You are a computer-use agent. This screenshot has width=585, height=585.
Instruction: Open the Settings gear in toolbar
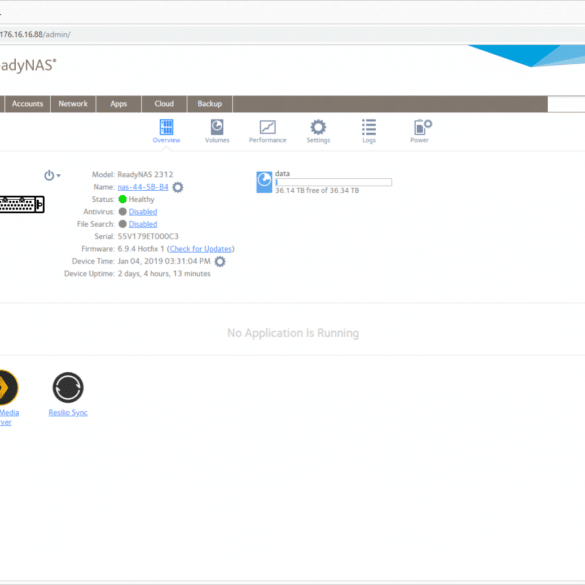[318, 127]
